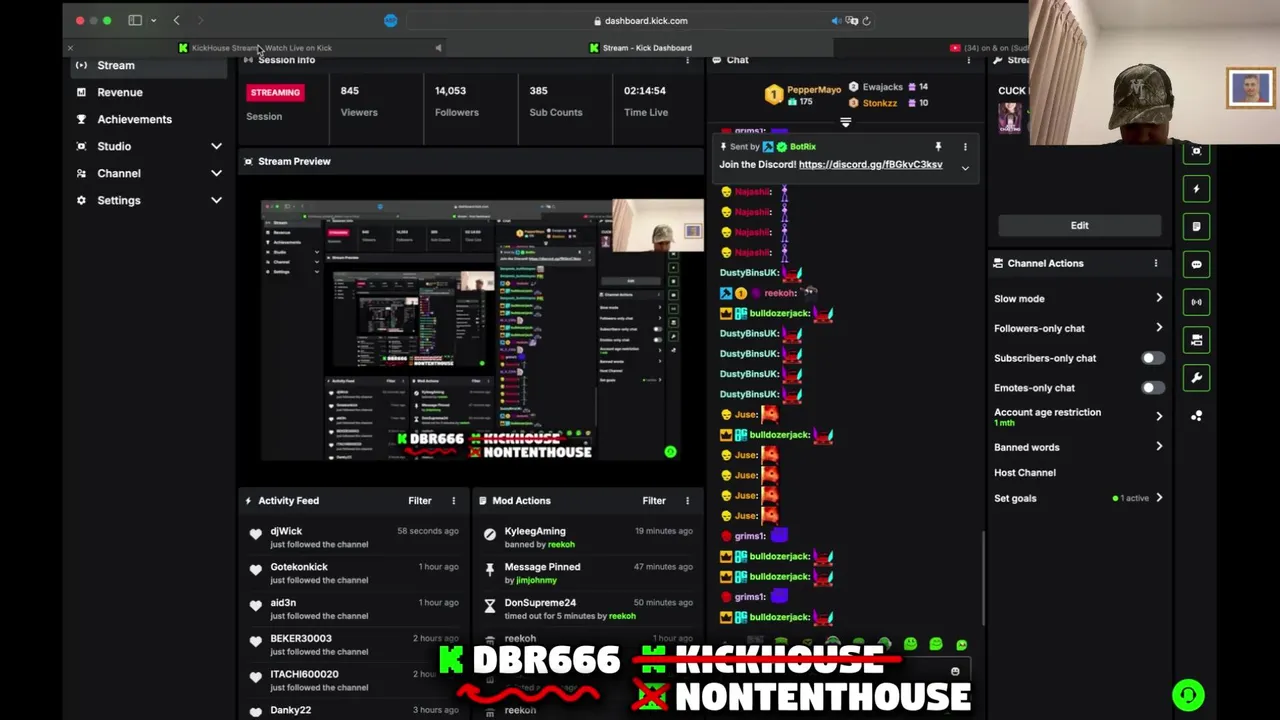This screenshot has width=1280, height=720.
Task: Click the lightning bolt widget icon
Action: pyautogui.click(x=1196, y=189)
